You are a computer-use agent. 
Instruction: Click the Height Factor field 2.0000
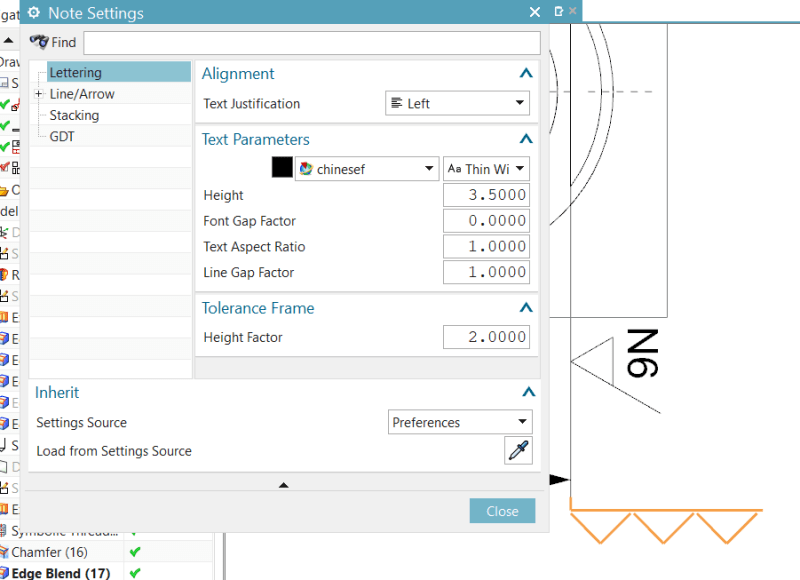(486, 337)
